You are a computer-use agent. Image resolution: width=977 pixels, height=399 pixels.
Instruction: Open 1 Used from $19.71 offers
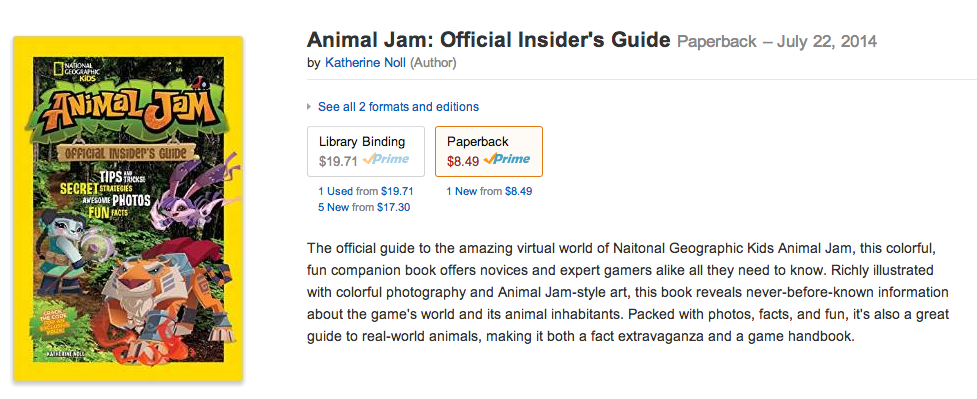coord(366,191)
